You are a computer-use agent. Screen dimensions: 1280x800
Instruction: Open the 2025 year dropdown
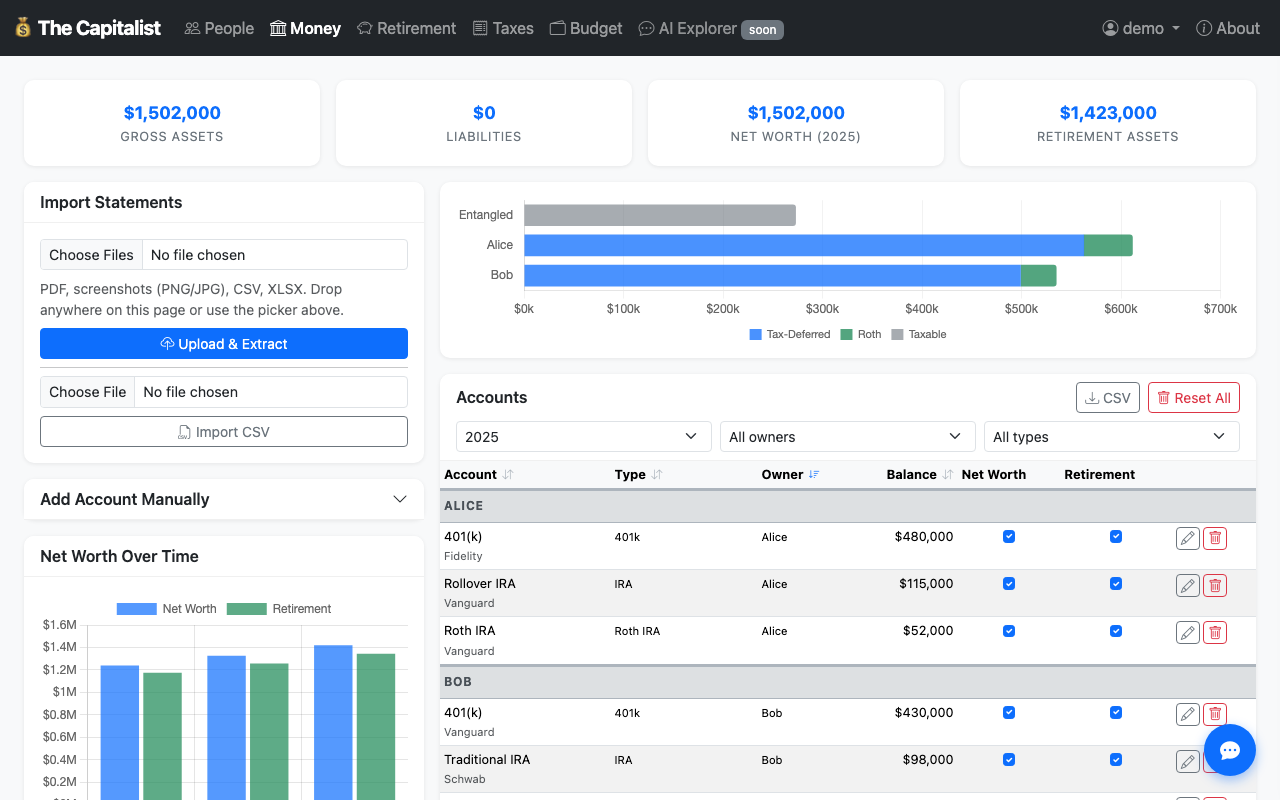(x=582, y=437)
